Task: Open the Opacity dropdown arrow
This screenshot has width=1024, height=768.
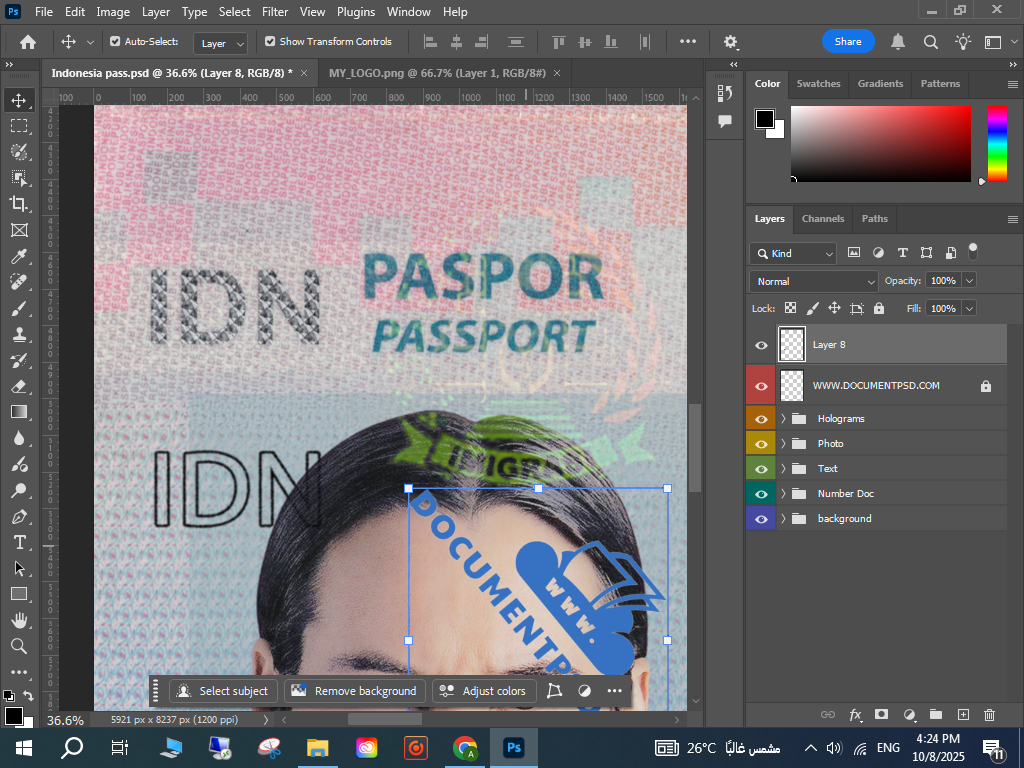Action: [x=969, y=282]
